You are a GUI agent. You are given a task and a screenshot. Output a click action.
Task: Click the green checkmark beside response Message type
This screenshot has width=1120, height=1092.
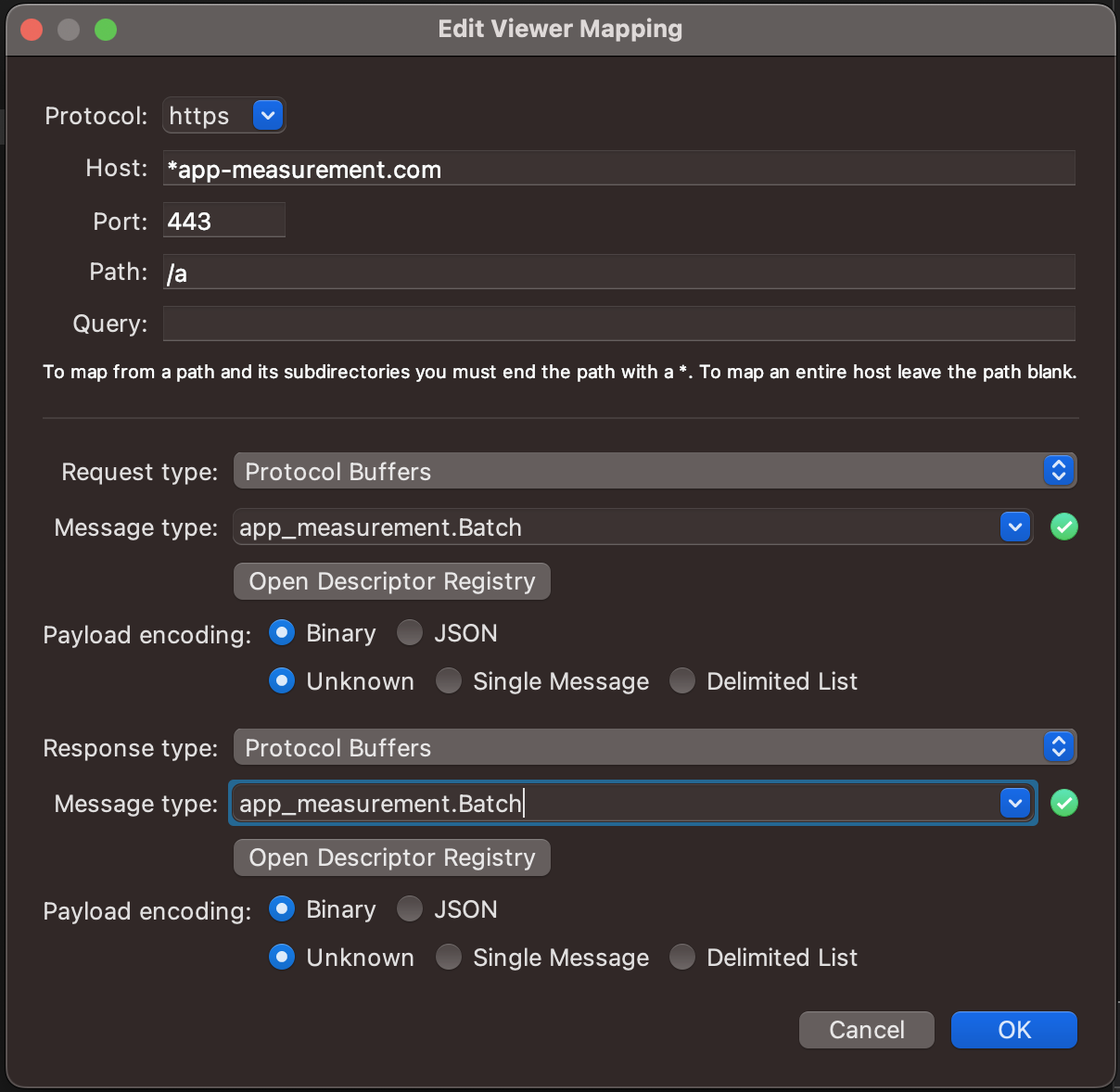point(1064,803)
